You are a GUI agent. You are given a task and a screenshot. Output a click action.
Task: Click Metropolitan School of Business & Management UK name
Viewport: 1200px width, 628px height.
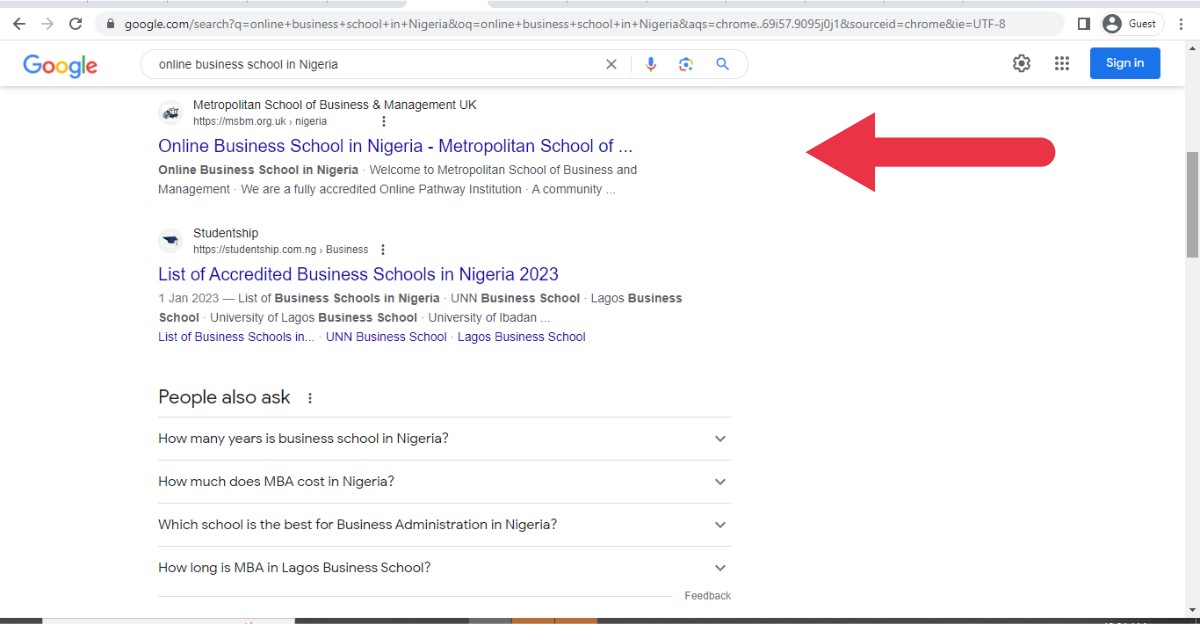pos(335,105)
